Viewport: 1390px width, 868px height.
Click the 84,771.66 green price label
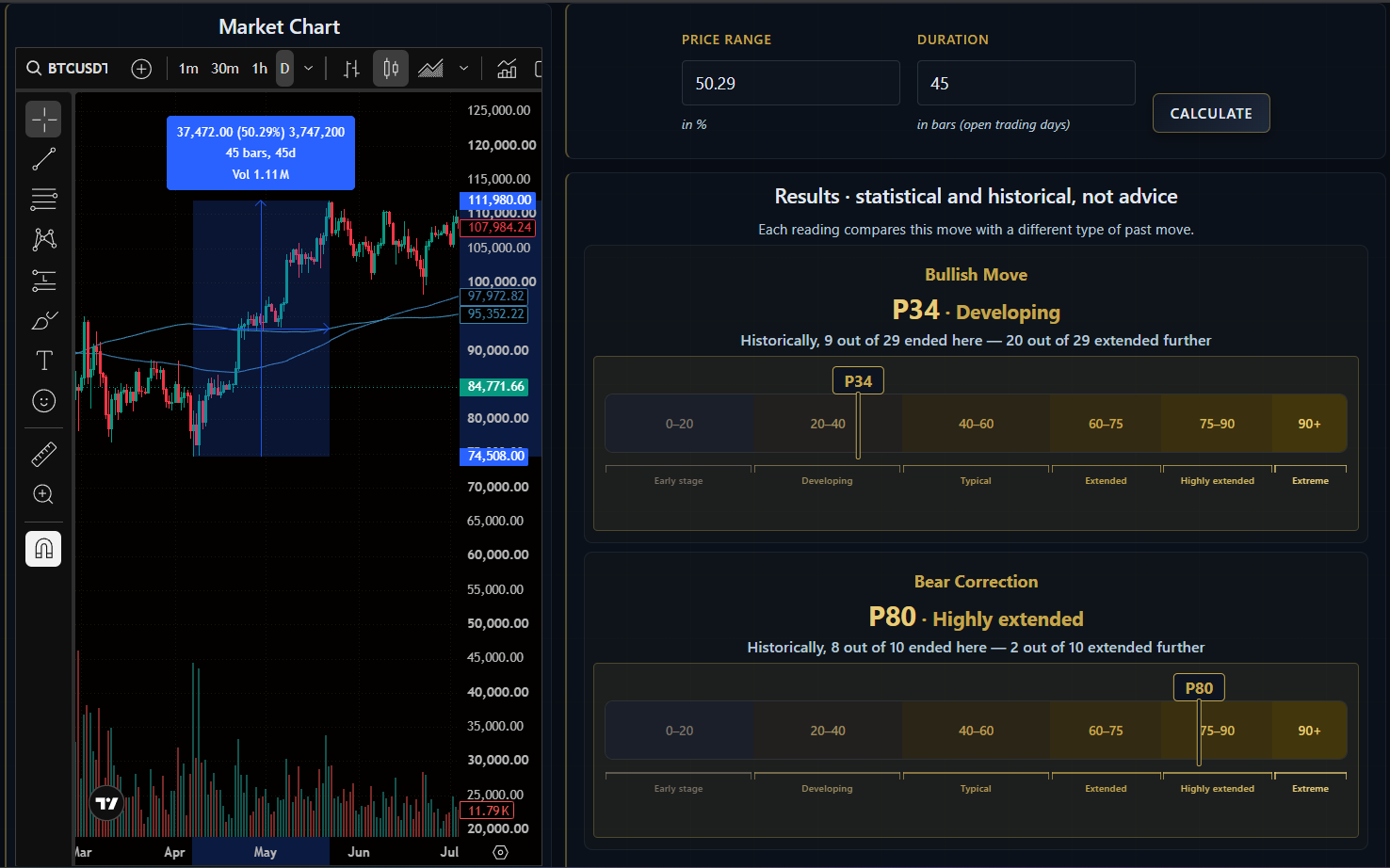(x=495, y=386)
